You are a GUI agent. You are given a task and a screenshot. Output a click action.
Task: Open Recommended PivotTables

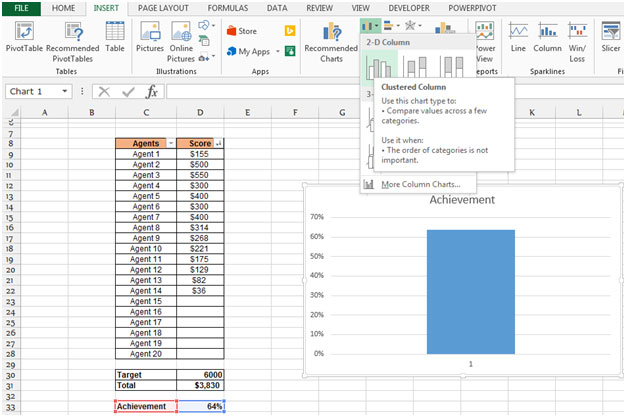tap(73, 42)
